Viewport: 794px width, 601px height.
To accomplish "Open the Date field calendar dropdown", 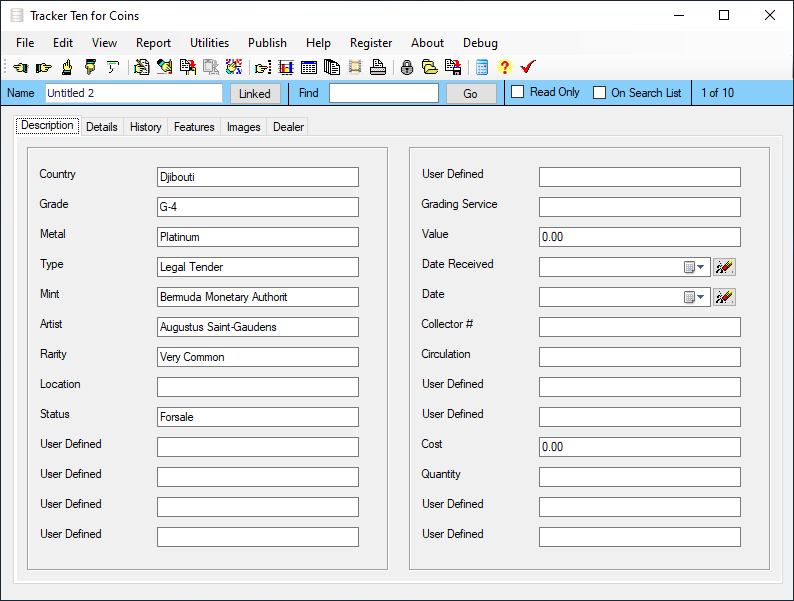I will (x=695, y=297).
